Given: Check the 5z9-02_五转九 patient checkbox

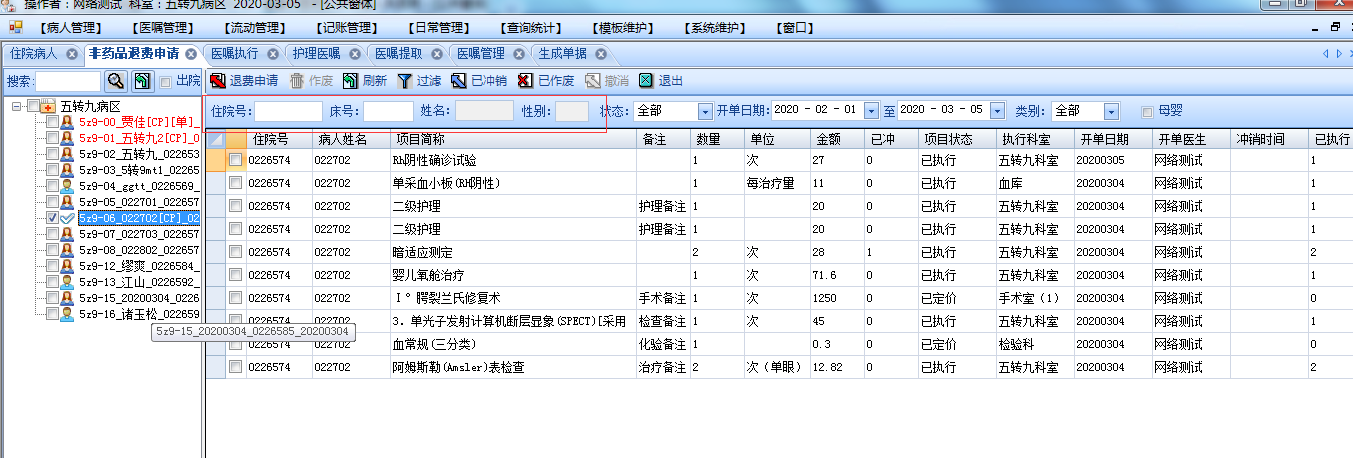Looking at the screenshot, I should tap(52, 154).
